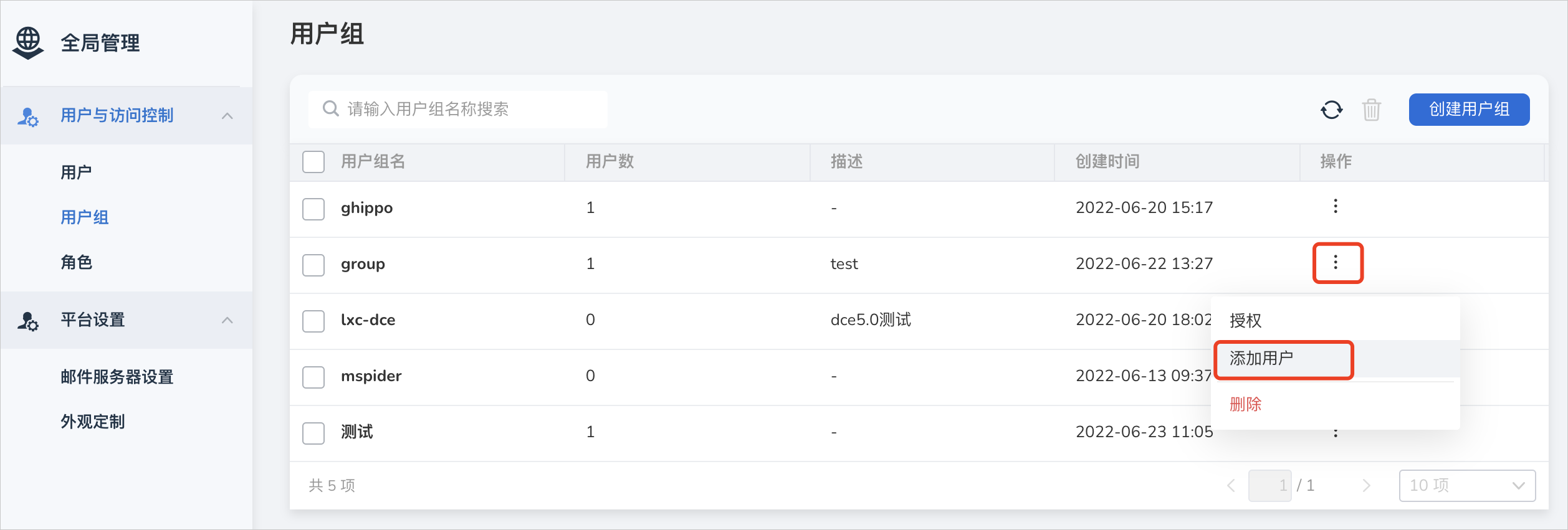Open 用户 in the sidebar

pos(76,173)
